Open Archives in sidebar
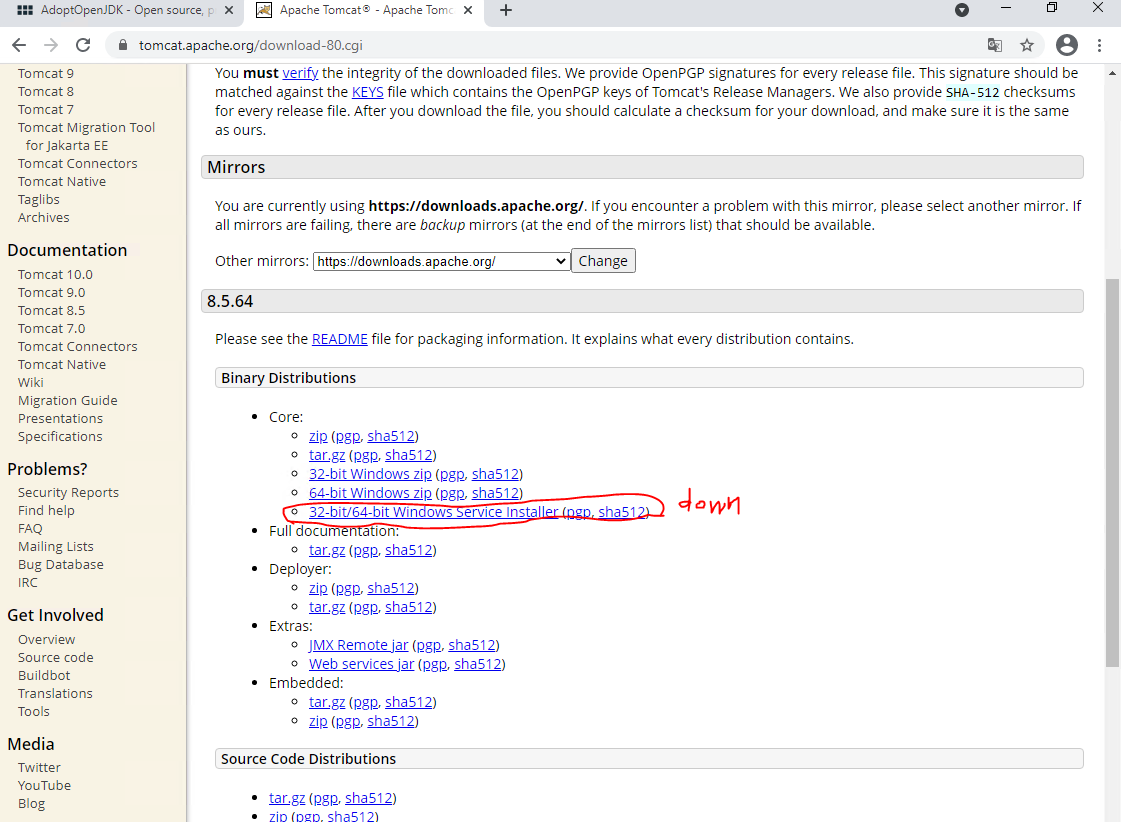Screen dimensions: 1121x822 point(44,217)
